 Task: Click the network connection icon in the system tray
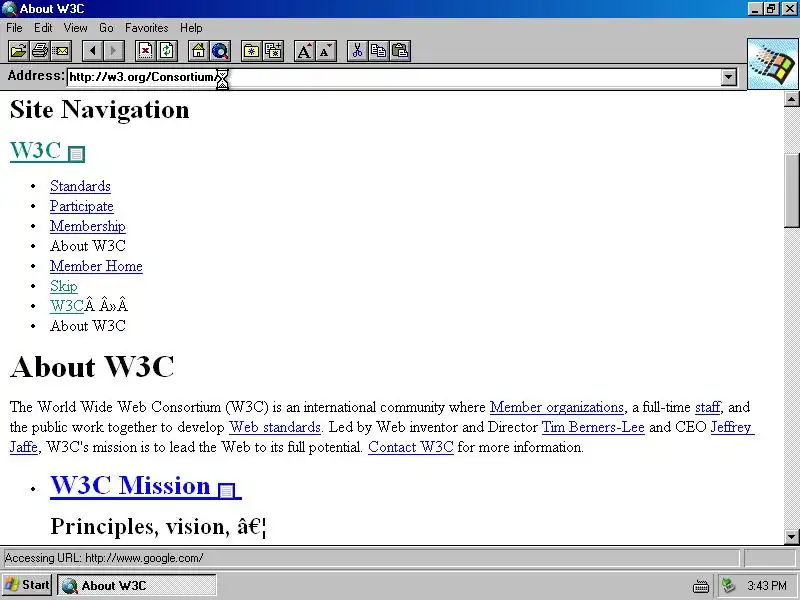tap(729, 586)
